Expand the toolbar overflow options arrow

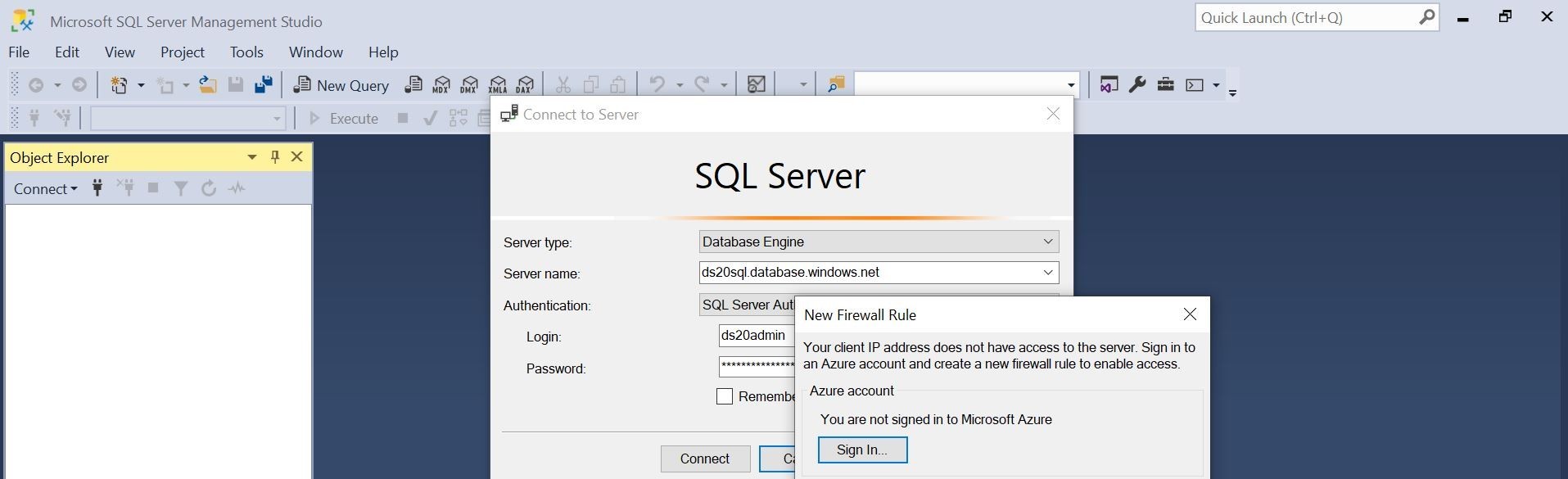click(1232, 93)
